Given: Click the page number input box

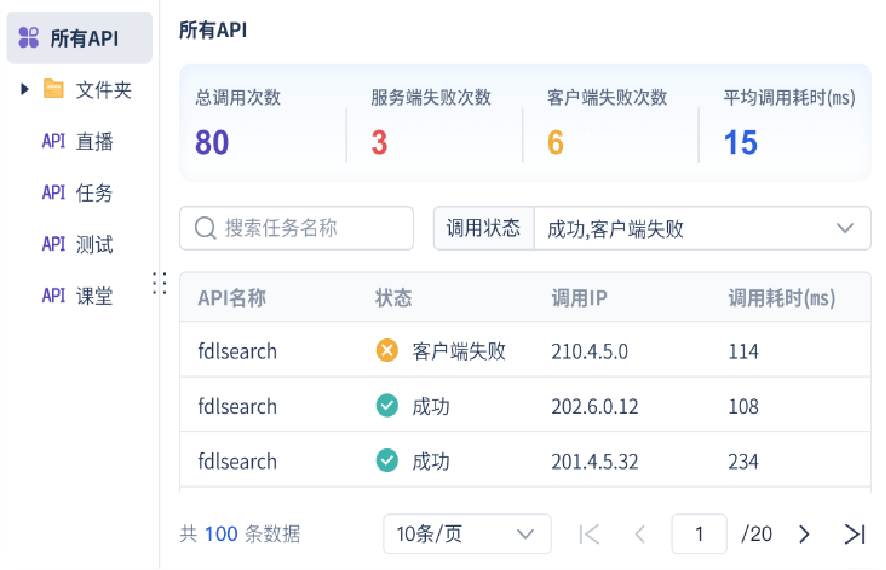Looking at the screenshot, I should [699, 534].
